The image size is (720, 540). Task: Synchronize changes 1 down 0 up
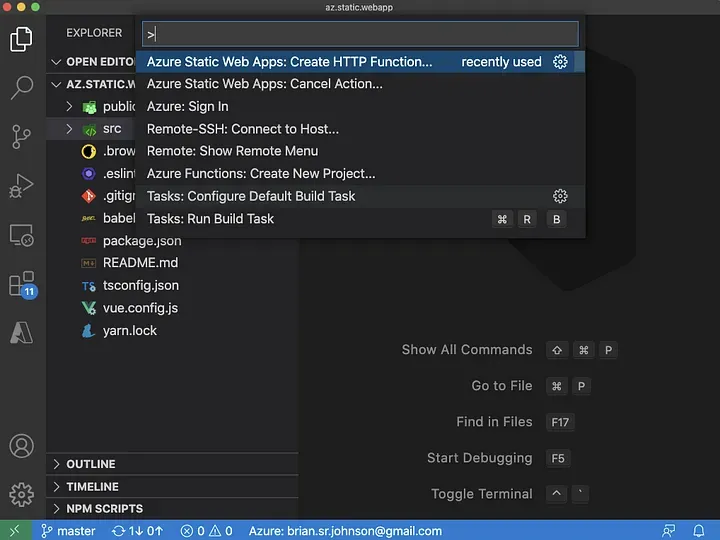pos(137,531)
